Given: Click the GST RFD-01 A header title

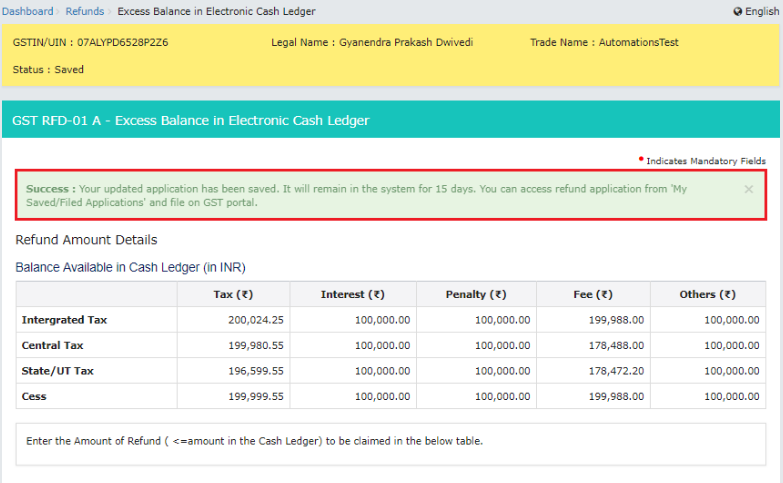Looking at the screenshot, I should [x=191, y=120].
